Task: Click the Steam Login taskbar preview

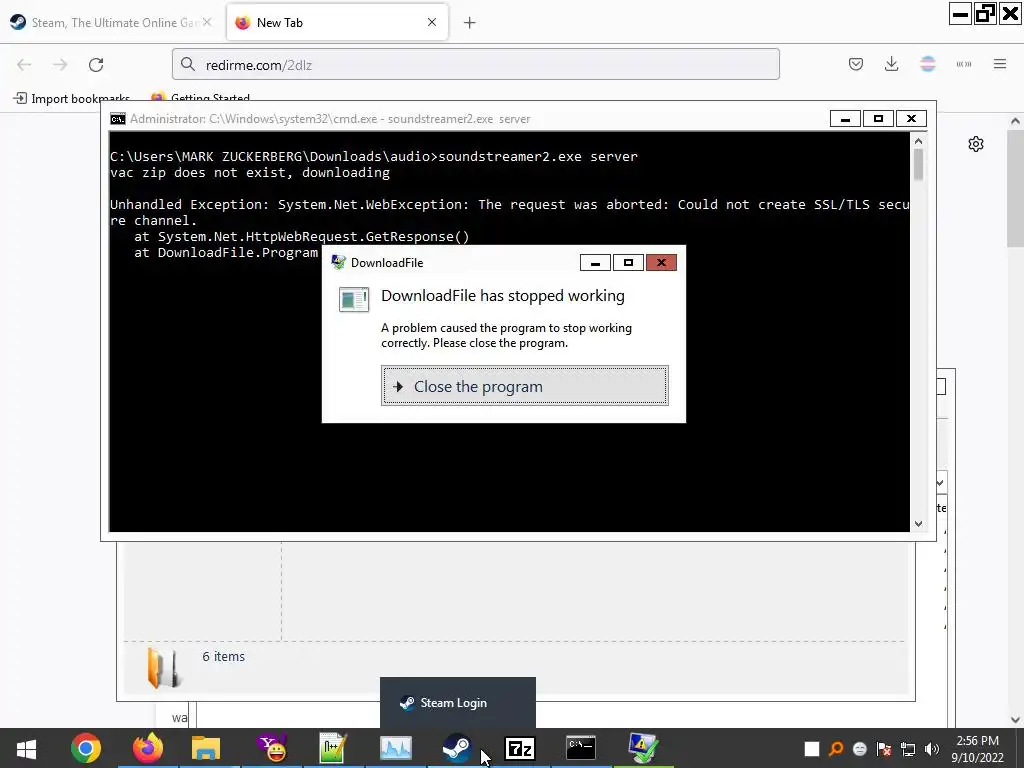Action: pyautogui.click(x=458, y=703)
